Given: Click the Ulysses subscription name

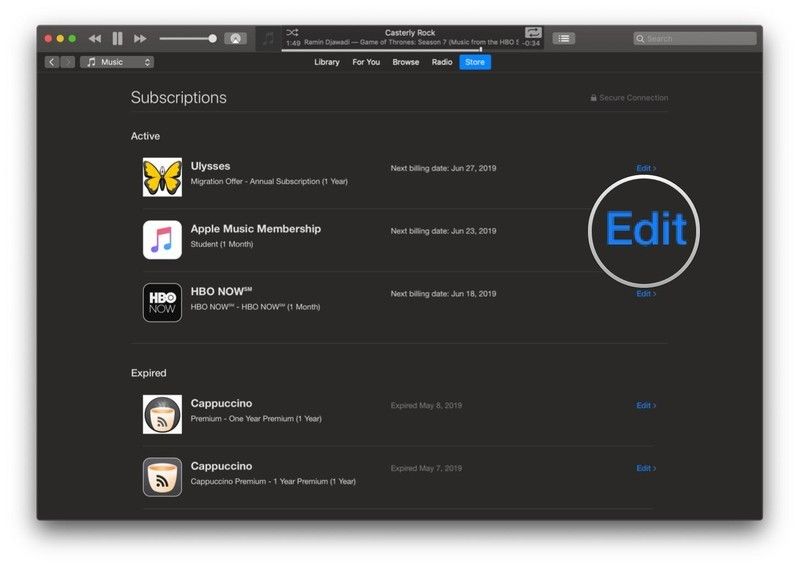Looking at the screenshot, I should 210,166.
